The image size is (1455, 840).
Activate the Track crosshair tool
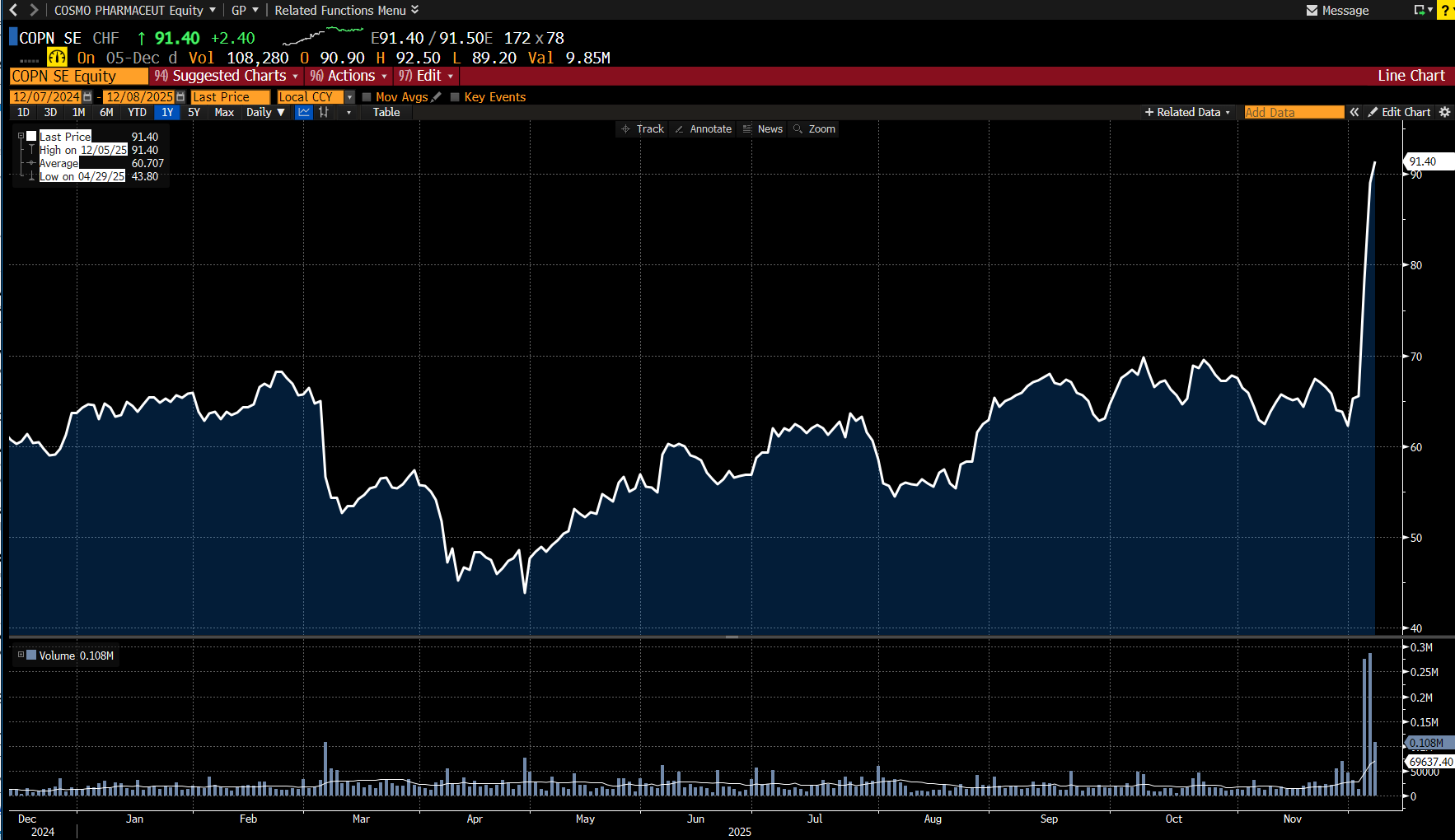643,129
